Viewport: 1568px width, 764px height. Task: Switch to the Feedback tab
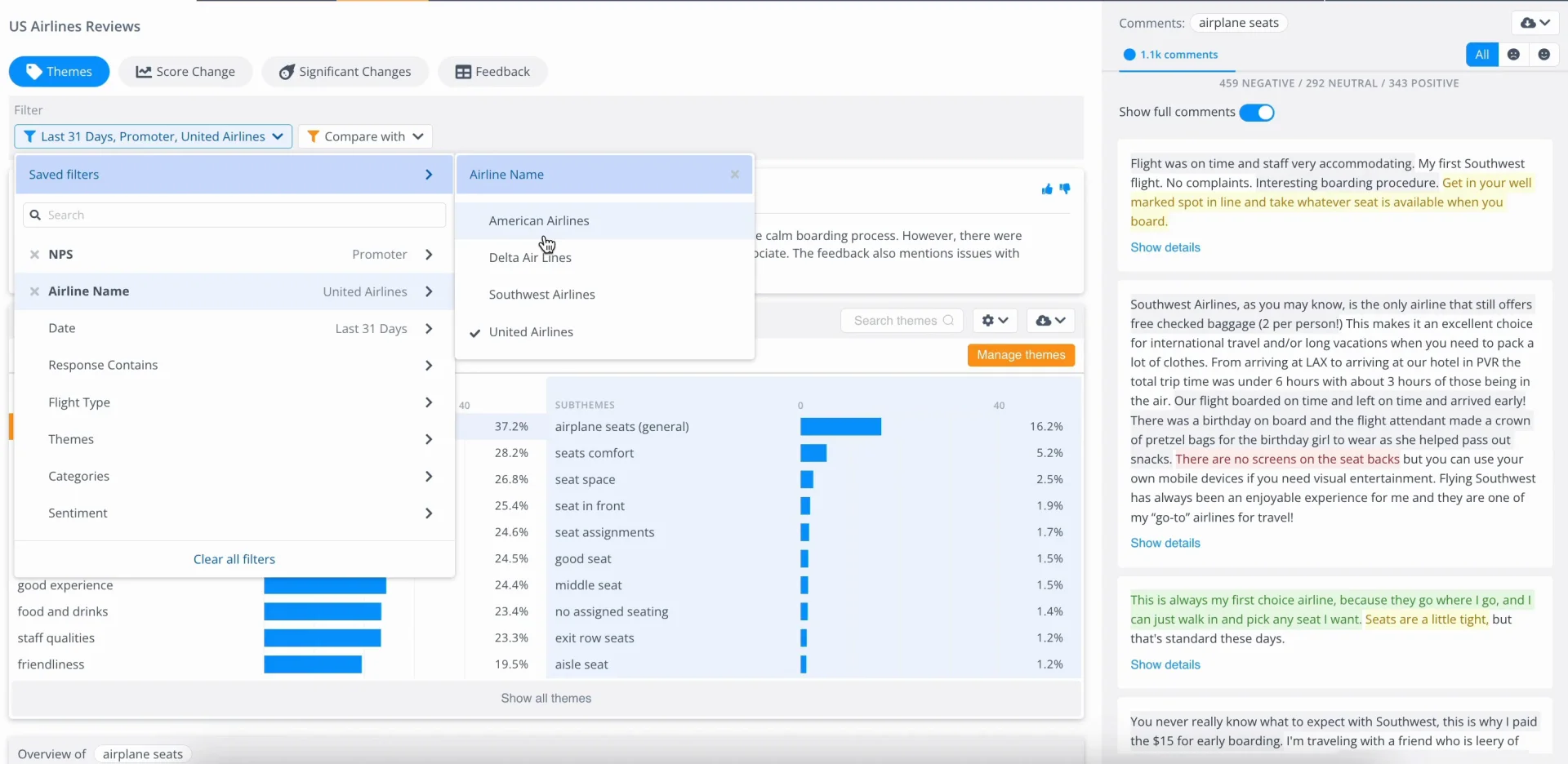492,72
